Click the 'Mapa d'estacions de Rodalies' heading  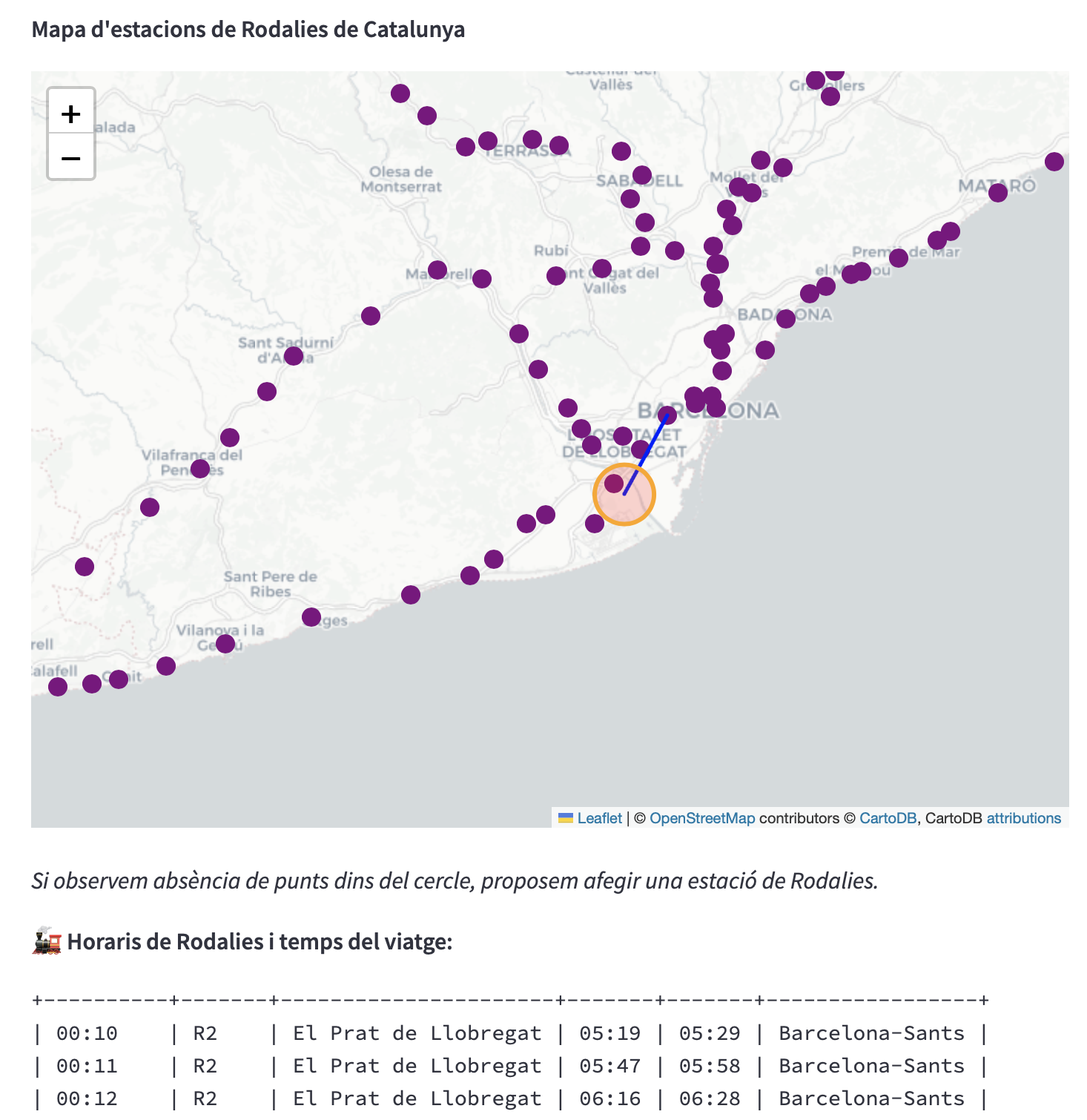(x=248, y=30)
